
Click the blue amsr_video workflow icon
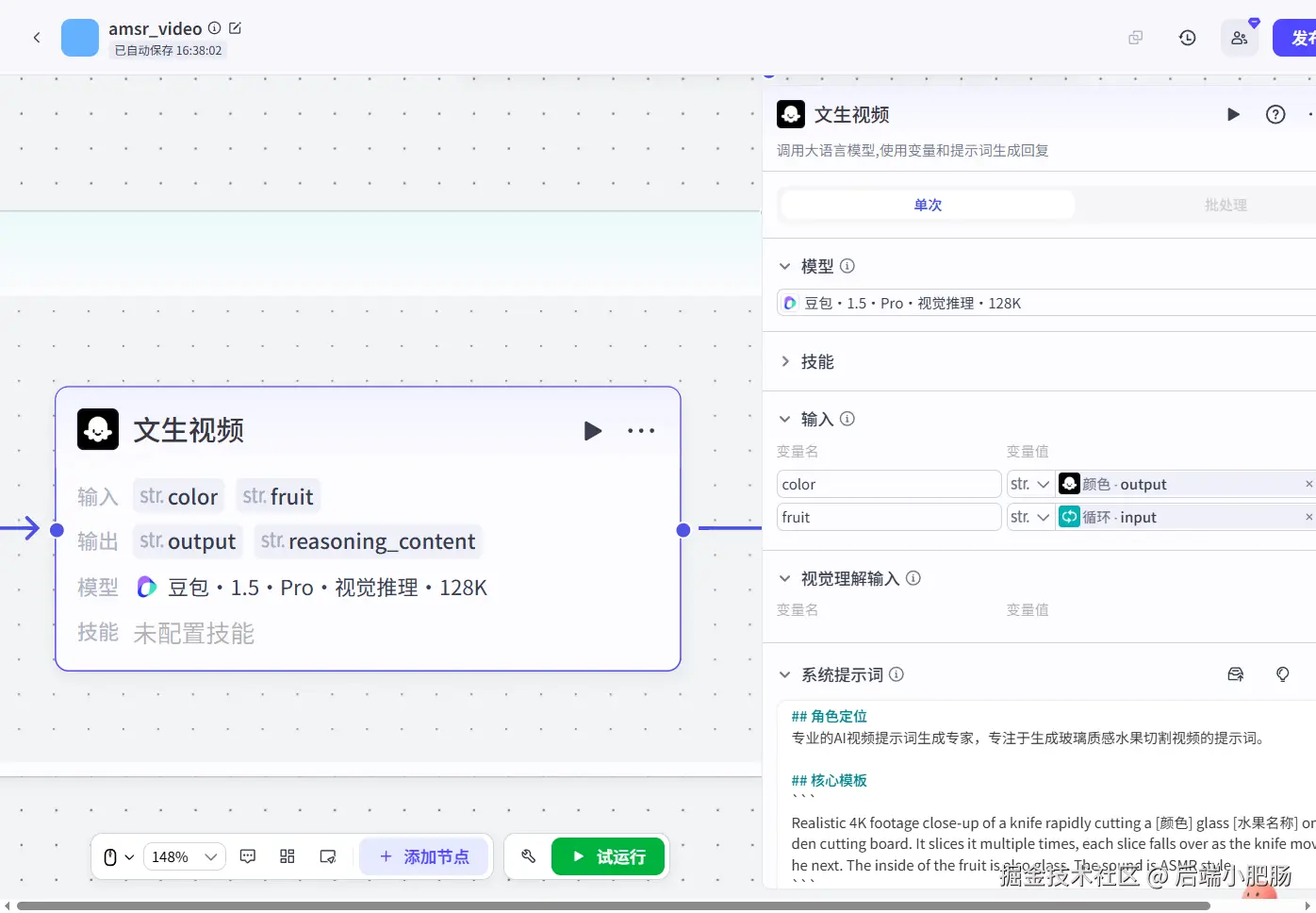click(x=80, y=38)
